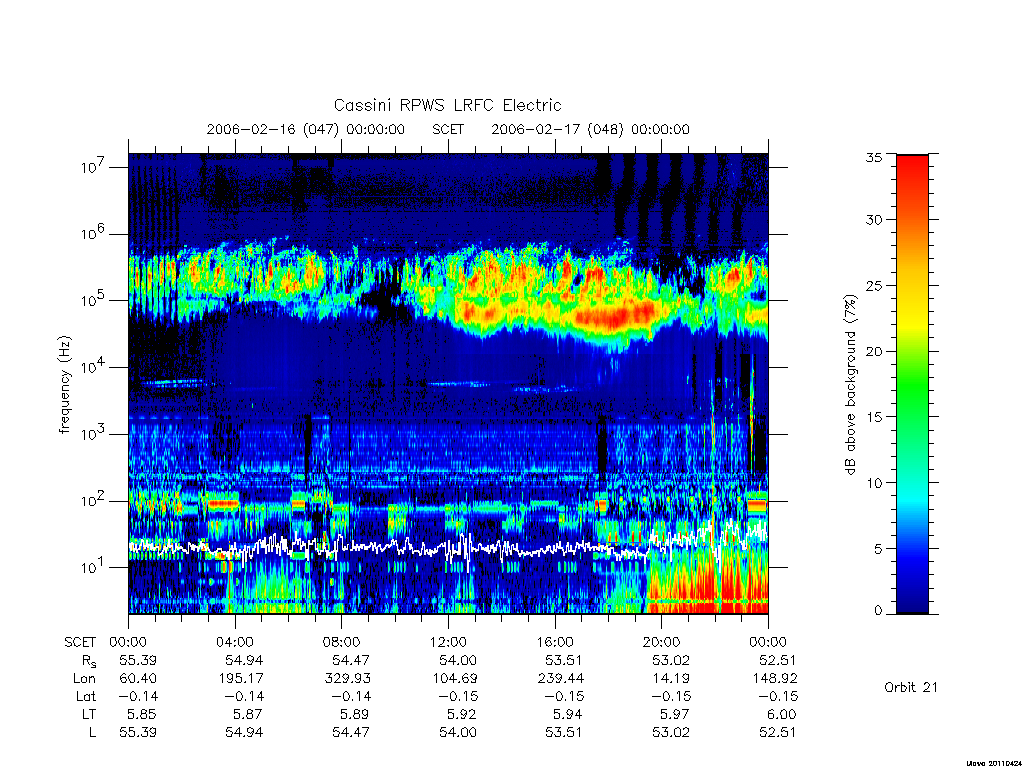The image size is (1024, 768).
Task: Click the 10^2 frequency tick label
Action: [94, 500]
